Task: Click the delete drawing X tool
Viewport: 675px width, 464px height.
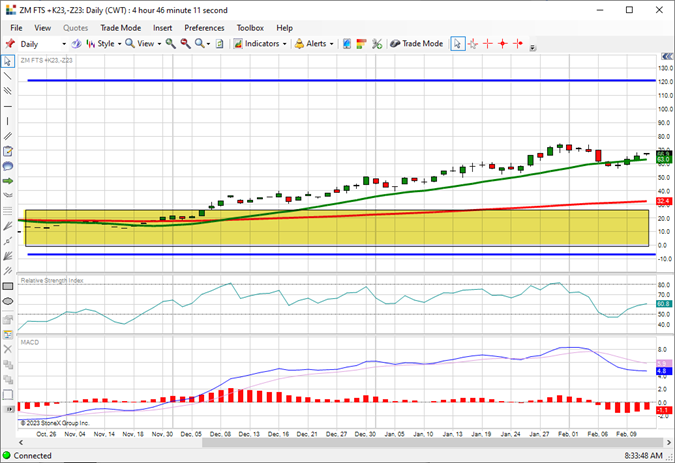Action: tap(8, 349)
